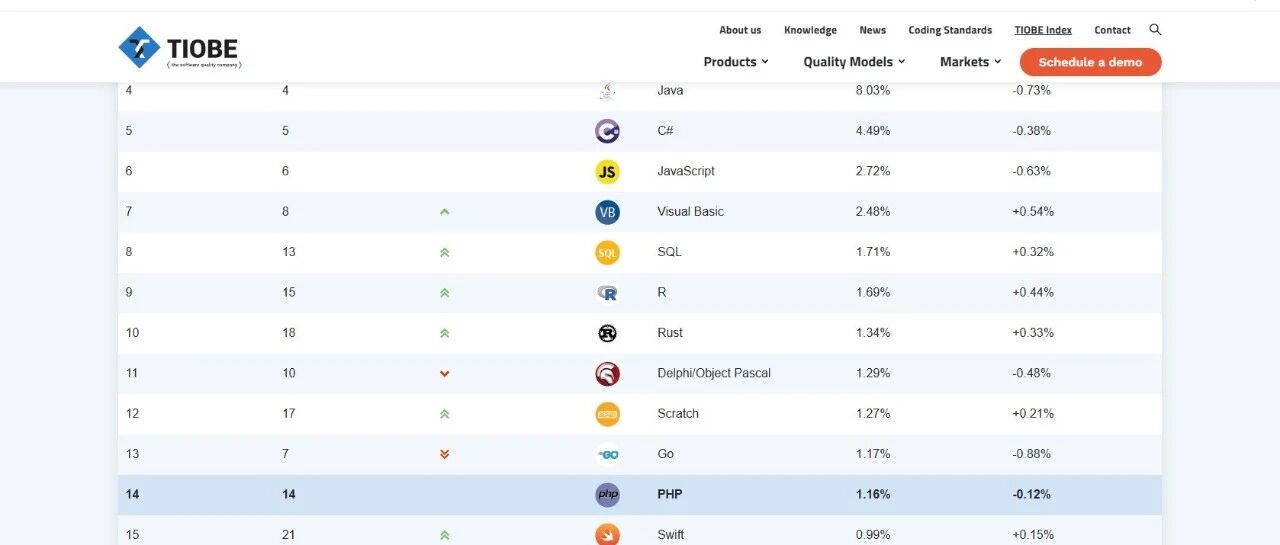This screenshot has width=1280, height=545.
Task: Open the Coding Standards page
Action: [950, 30]
